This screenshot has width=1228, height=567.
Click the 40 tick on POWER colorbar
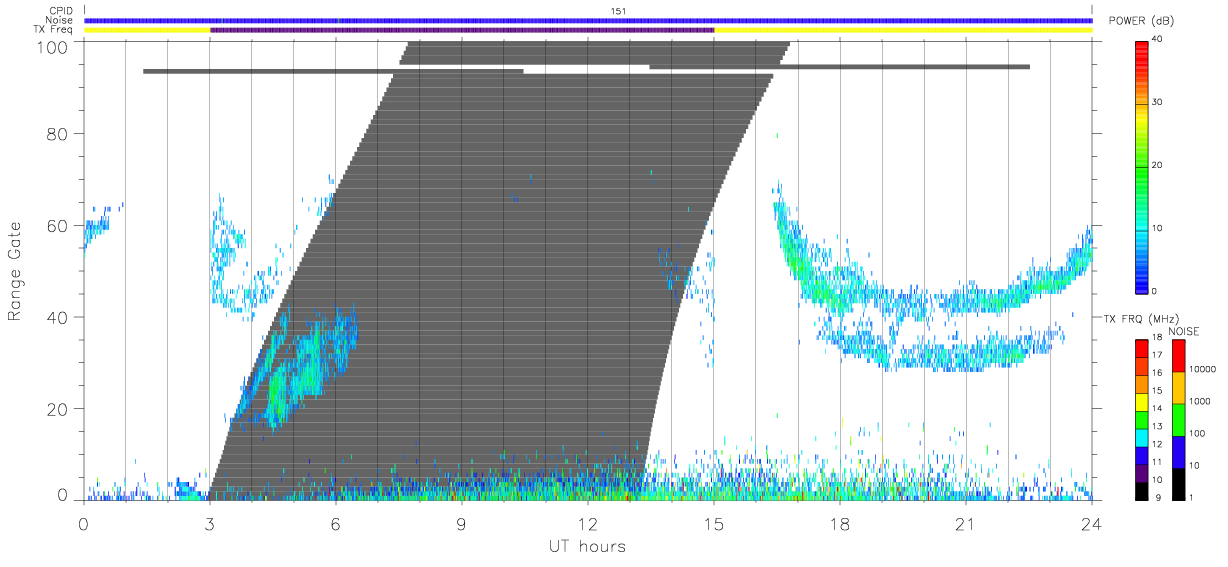(x=1157, y=40)
